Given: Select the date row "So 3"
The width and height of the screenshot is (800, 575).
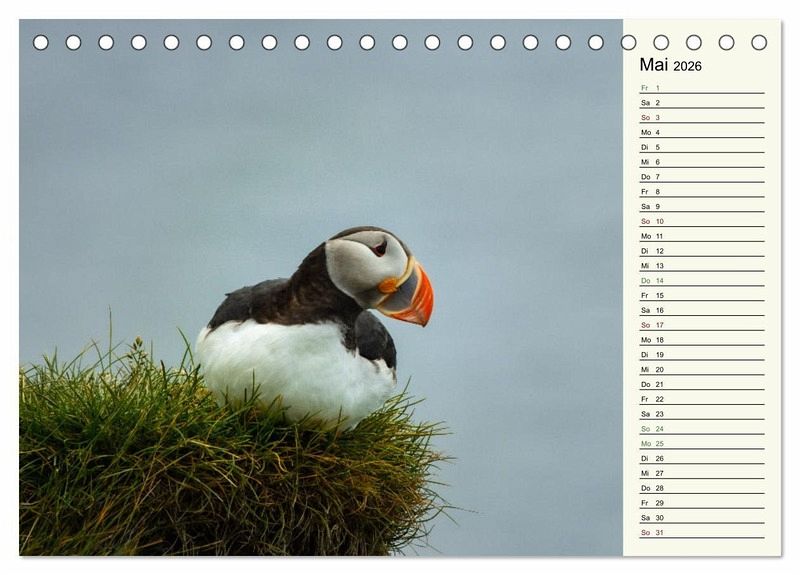Looking at the screenshot, I should [x=702, y=117].
